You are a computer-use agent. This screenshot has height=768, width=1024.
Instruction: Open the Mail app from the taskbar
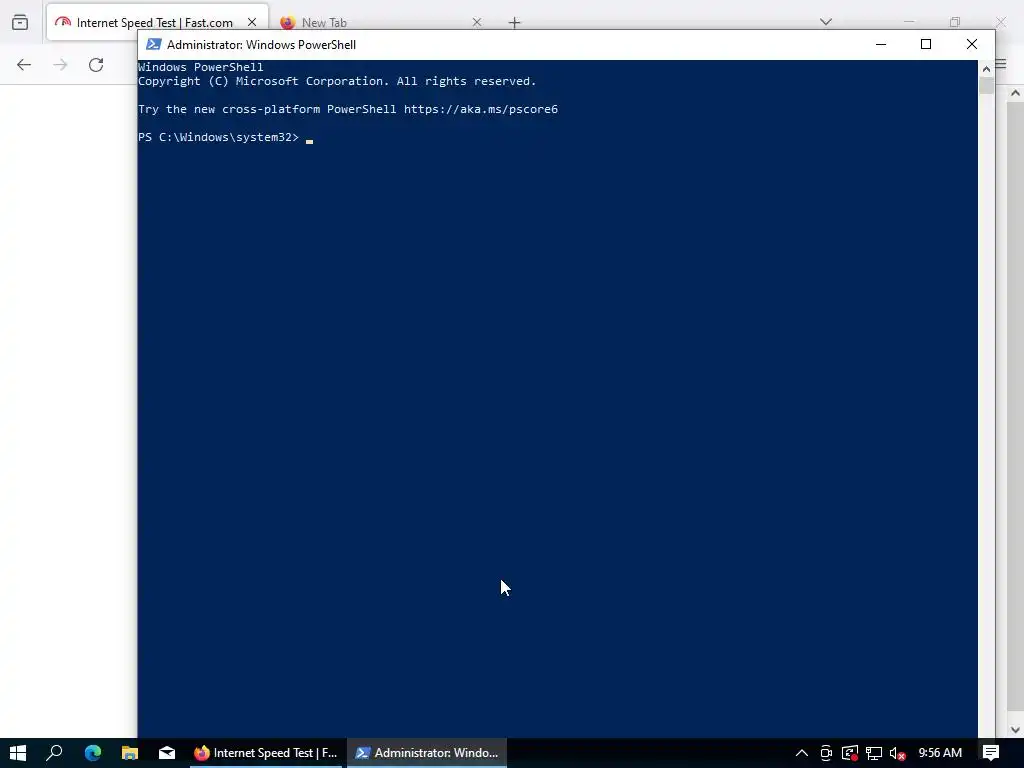(x=167, y=753)
